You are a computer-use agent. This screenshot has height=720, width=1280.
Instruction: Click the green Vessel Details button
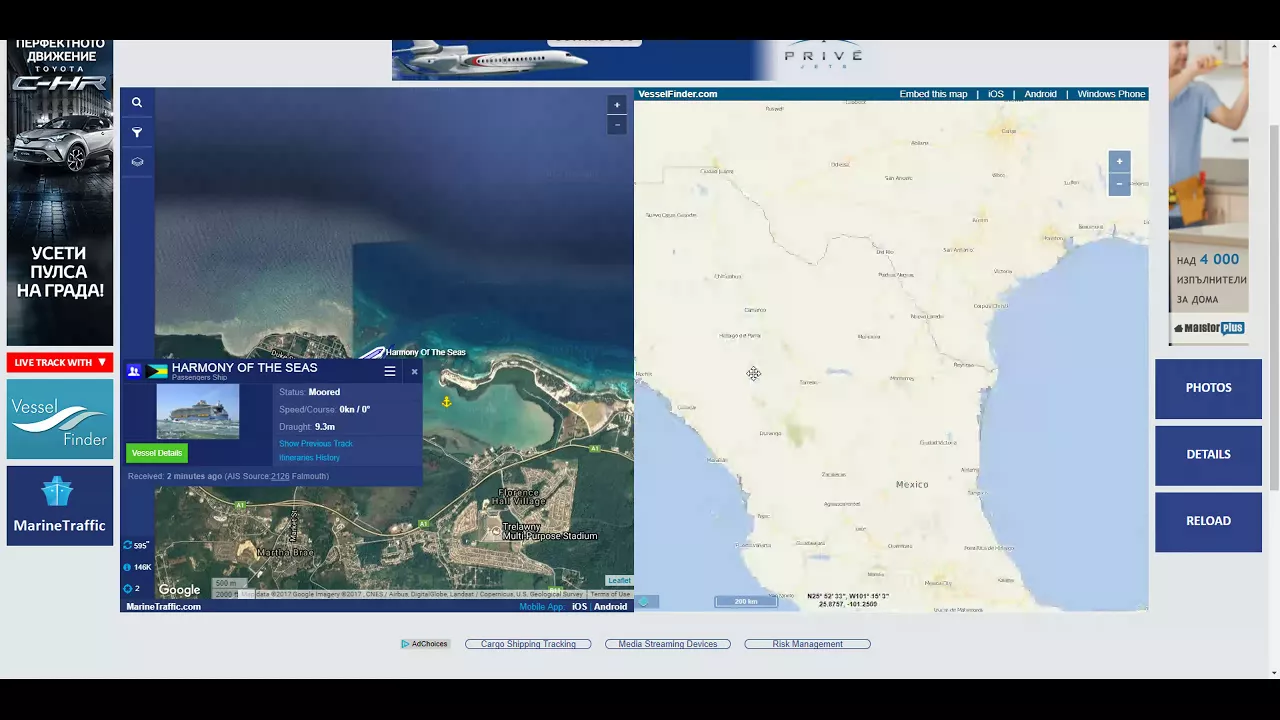tap(157, 453)
